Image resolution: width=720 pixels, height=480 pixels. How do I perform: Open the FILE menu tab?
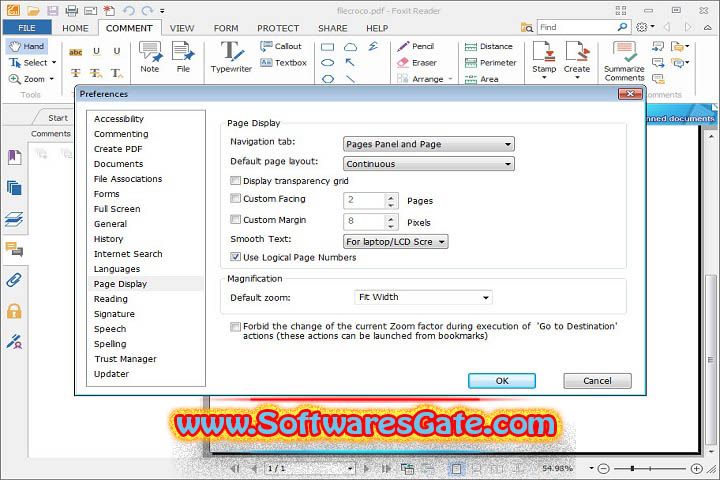pos(27,28)
